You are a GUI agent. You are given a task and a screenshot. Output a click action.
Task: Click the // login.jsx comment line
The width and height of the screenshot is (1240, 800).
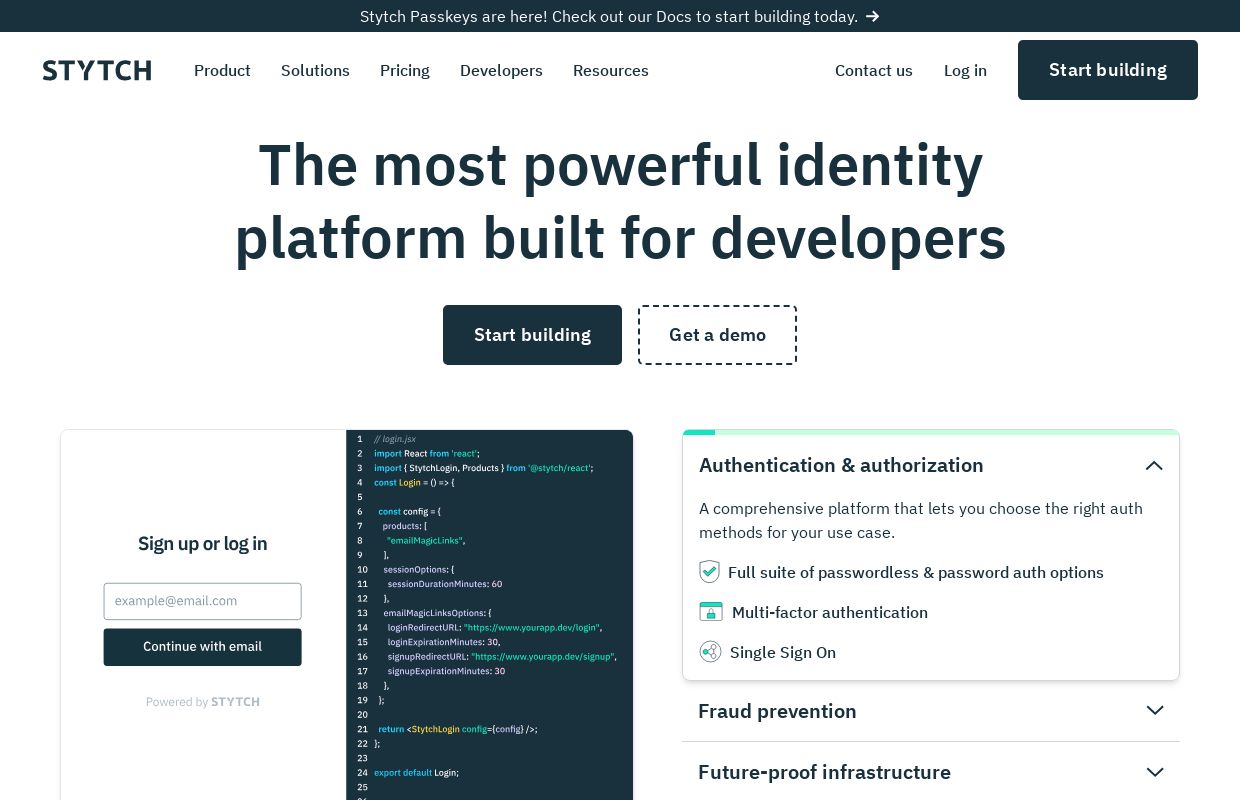(395, 439)
